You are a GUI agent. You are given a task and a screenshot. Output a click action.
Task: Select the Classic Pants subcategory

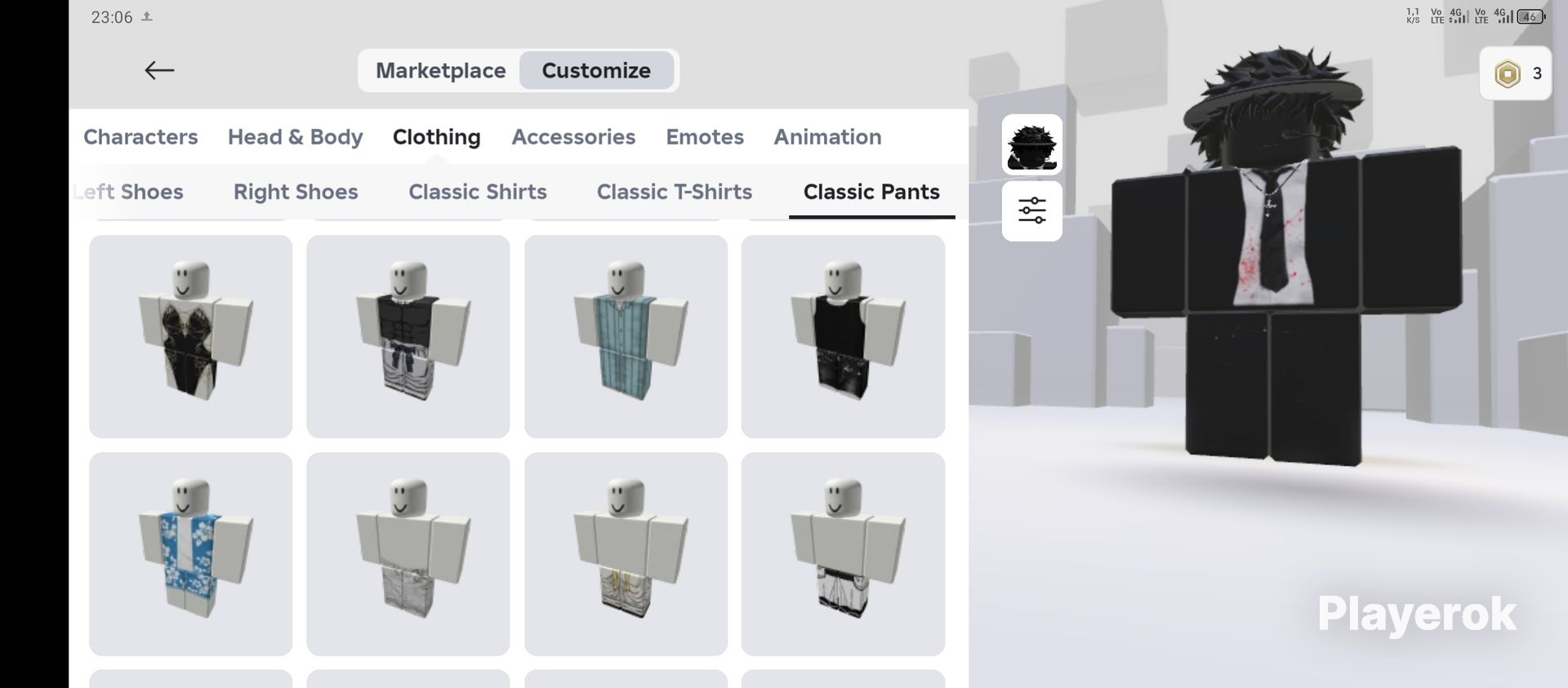click(x=871, y=192)
